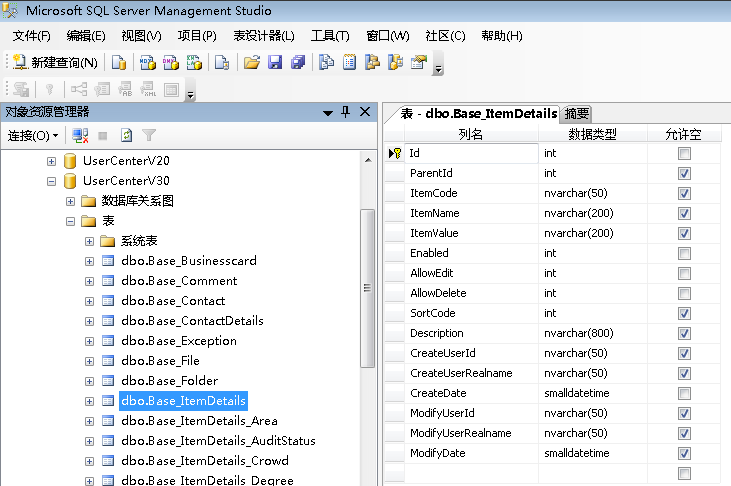Click the Filter funnel icon in Object Explorer

click(x=149, y=136)
